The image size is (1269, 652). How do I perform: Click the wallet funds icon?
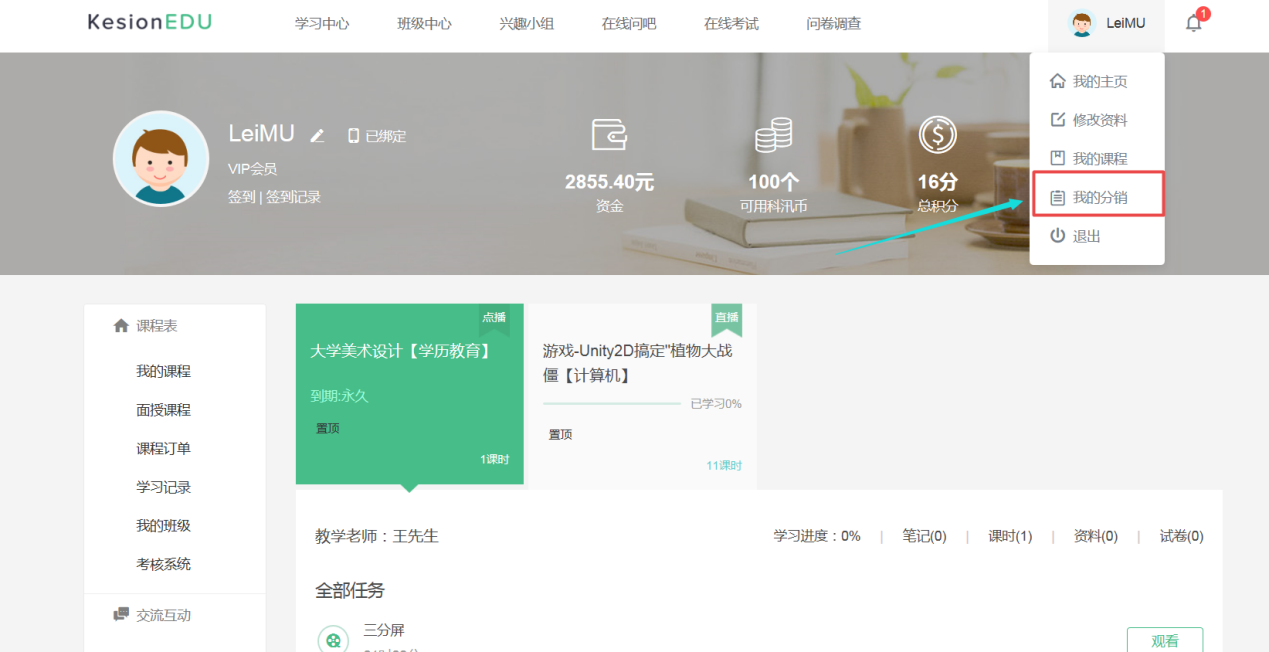coord(609,134)
